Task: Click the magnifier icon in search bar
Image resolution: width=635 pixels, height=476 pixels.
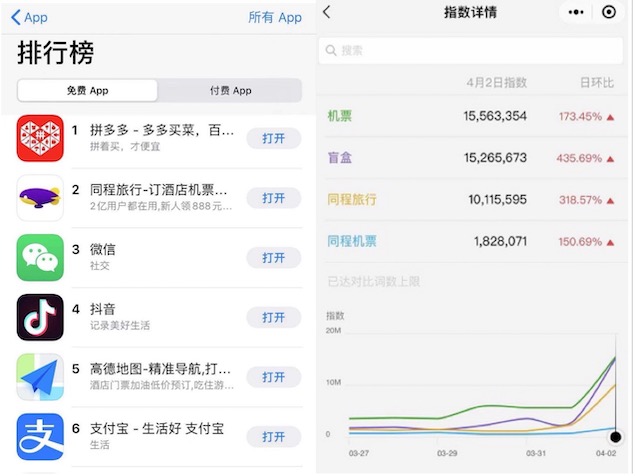Action: point(331,51)
